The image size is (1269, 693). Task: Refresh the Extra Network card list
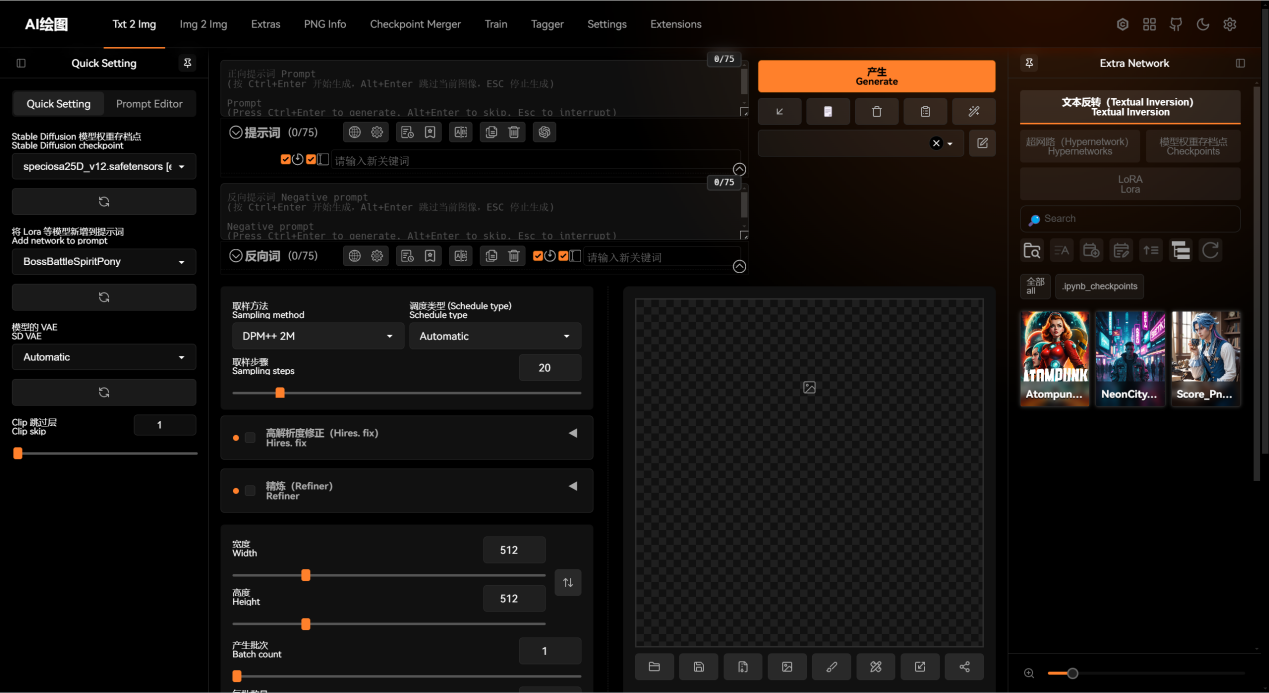[x=1210, y=250]
